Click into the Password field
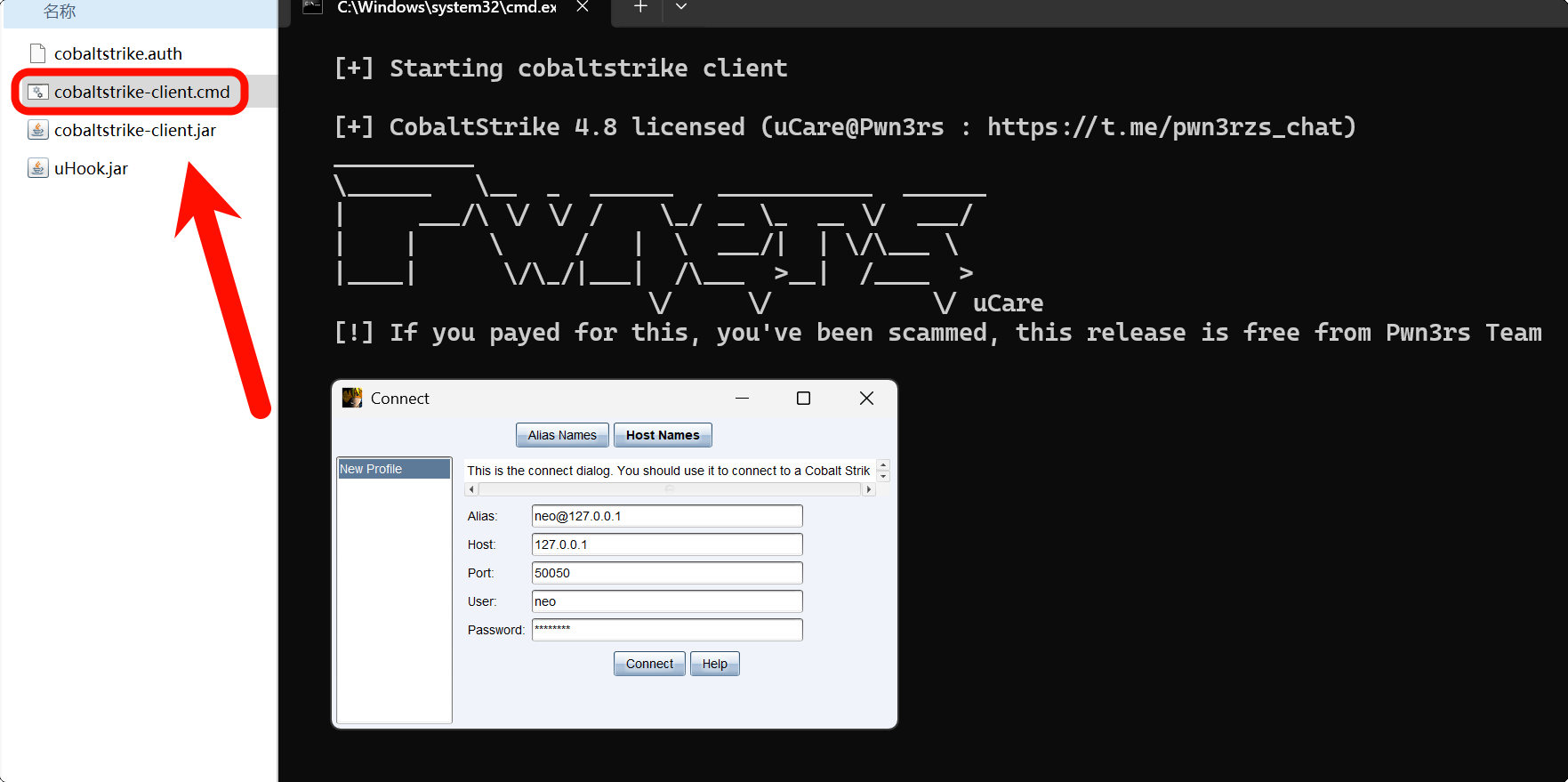The image size is (1568, 782). click(666, 630)
